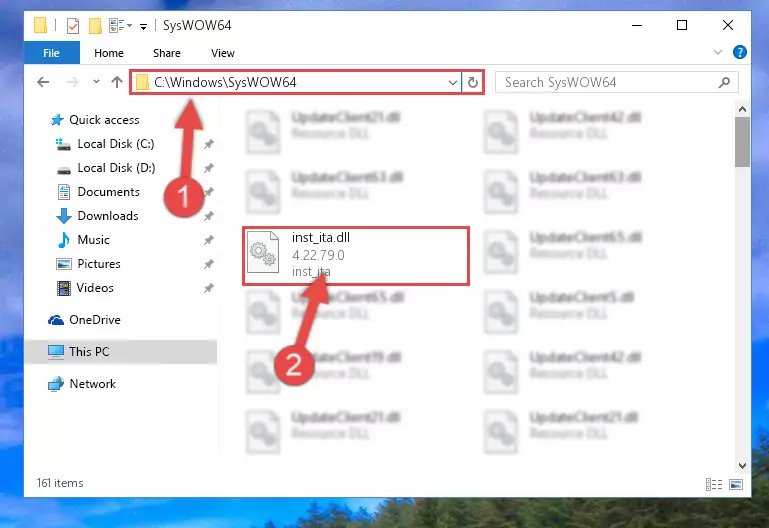Click the Properties checkmark icon in title bar

click(73, 25)
